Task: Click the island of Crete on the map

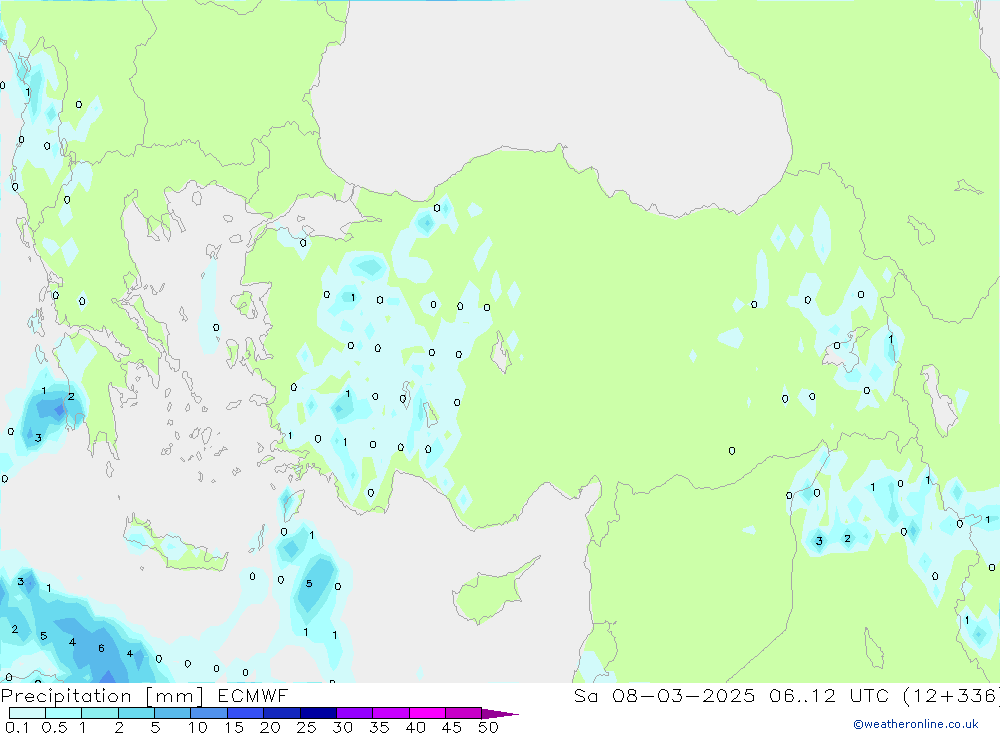Action: [x=175, y=545]
